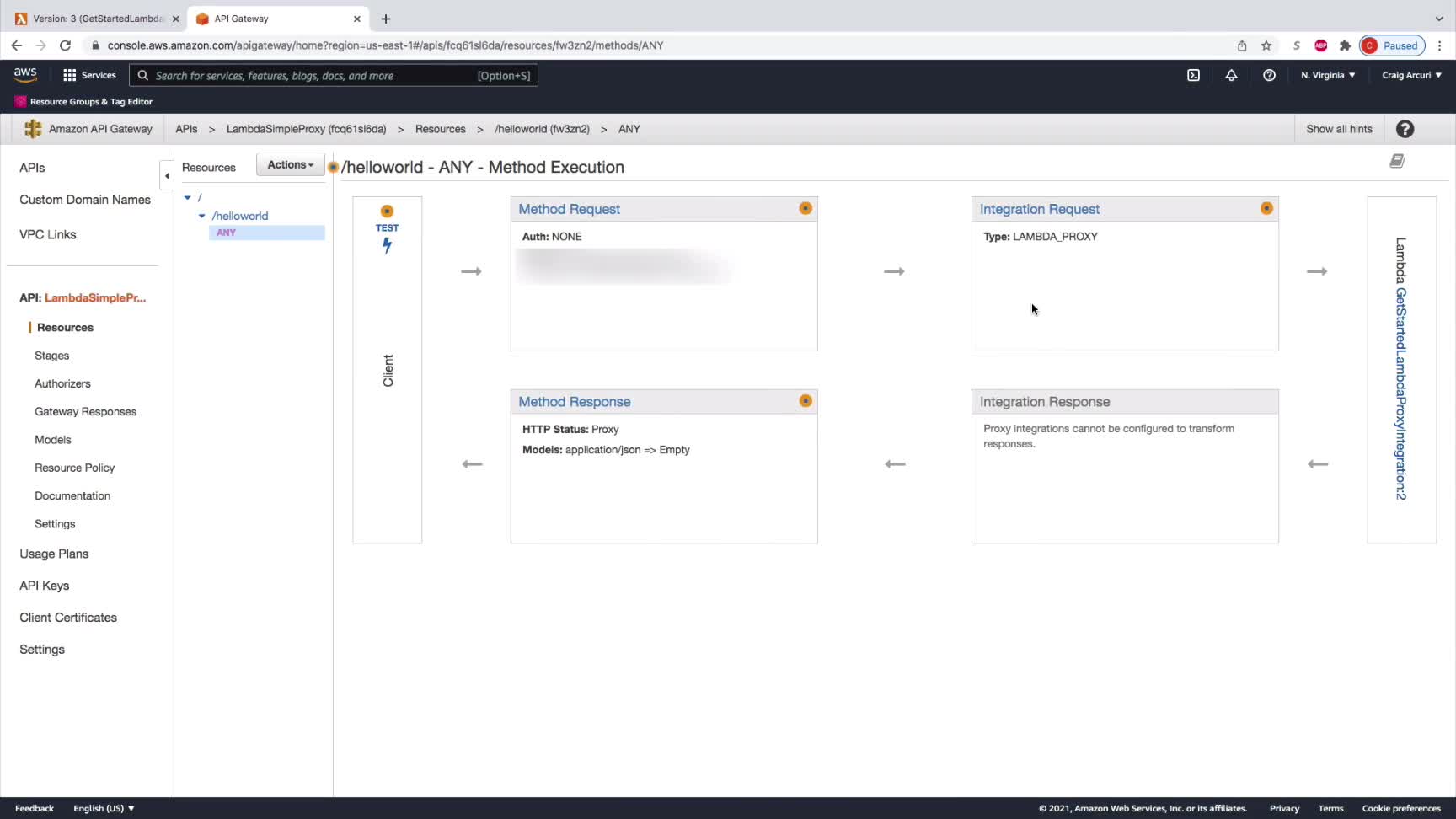Click the AWS logo home icon

click(x=25, y=75)
